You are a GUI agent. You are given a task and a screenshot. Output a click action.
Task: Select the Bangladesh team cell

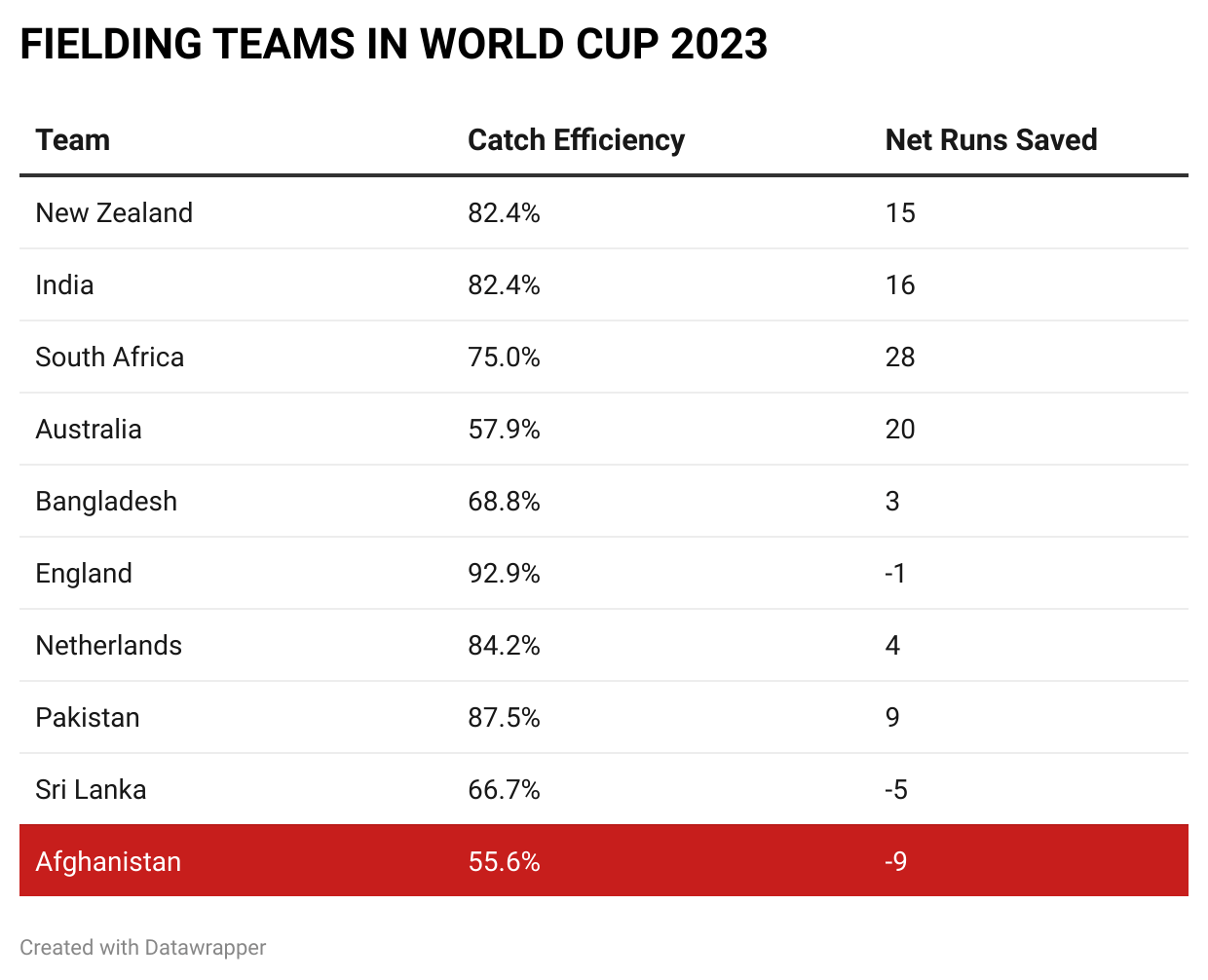point(106,502)
